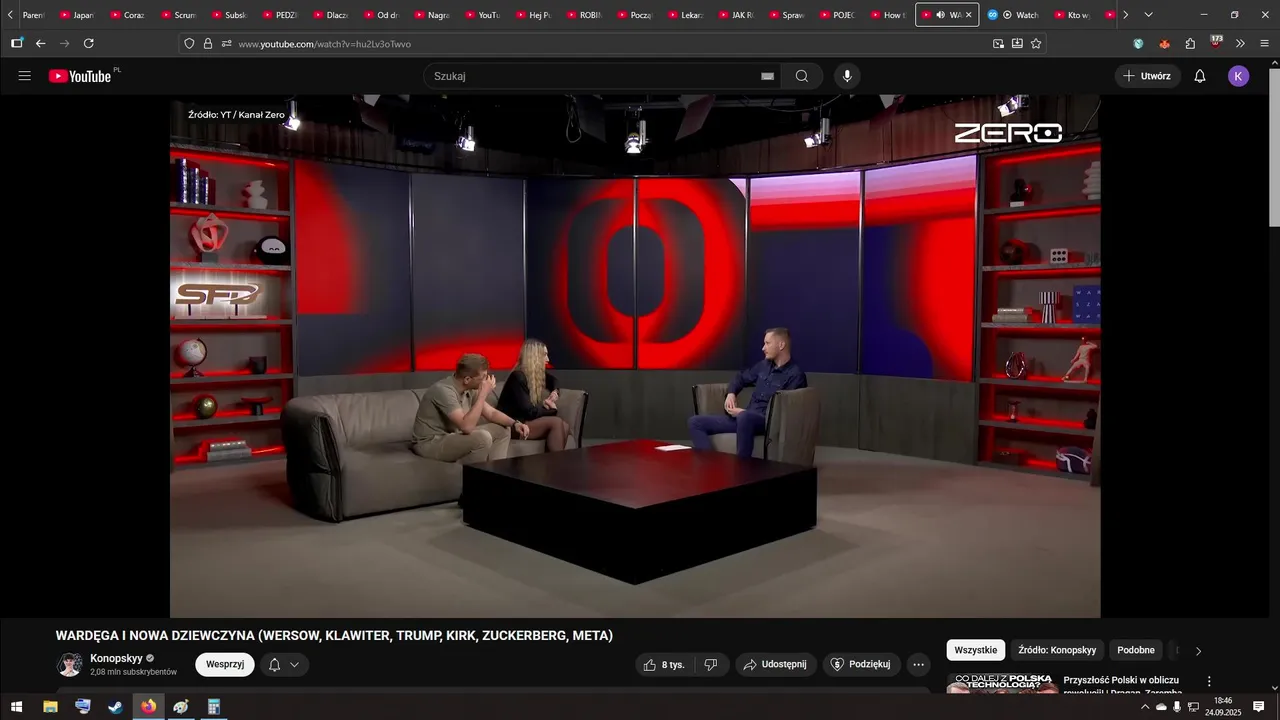
Task: Click the magnifier search button
Action: (x=802, y=76)
